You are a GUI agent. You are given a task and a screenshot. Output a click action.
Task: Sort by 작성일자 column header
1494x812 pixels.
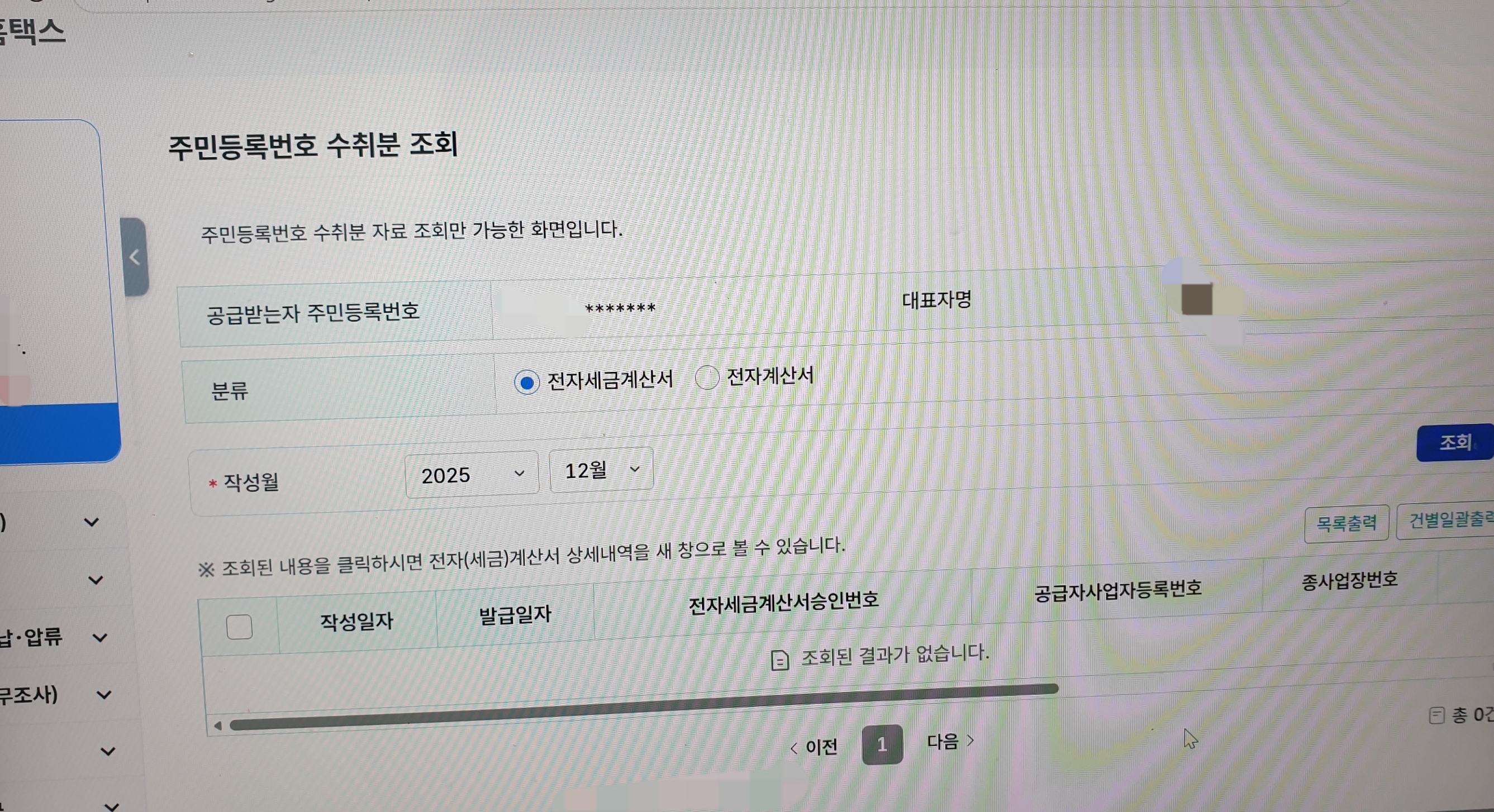(x=356, y=622)
